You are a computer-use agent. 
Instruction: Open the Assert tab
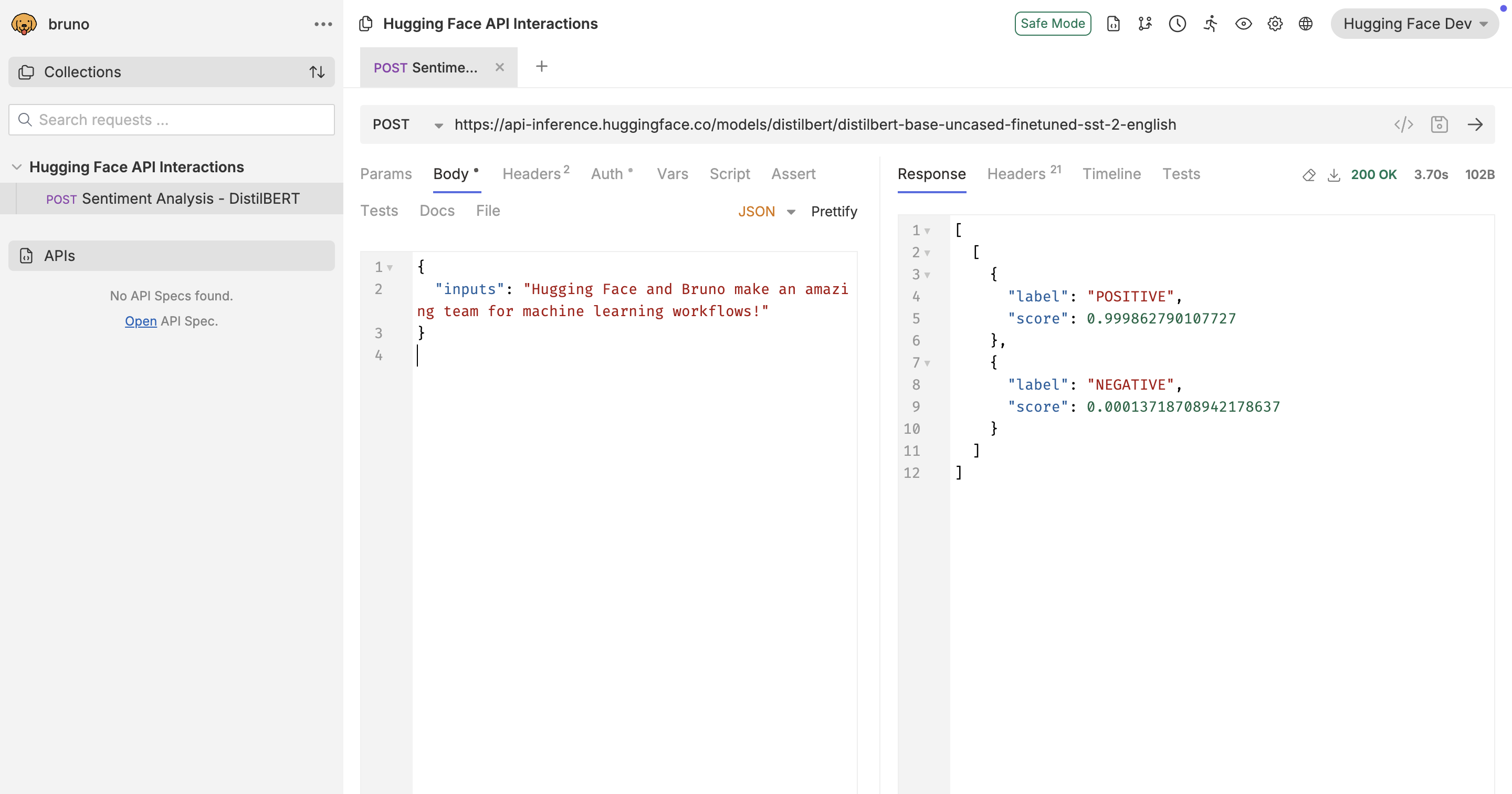(x=793, y=174)
